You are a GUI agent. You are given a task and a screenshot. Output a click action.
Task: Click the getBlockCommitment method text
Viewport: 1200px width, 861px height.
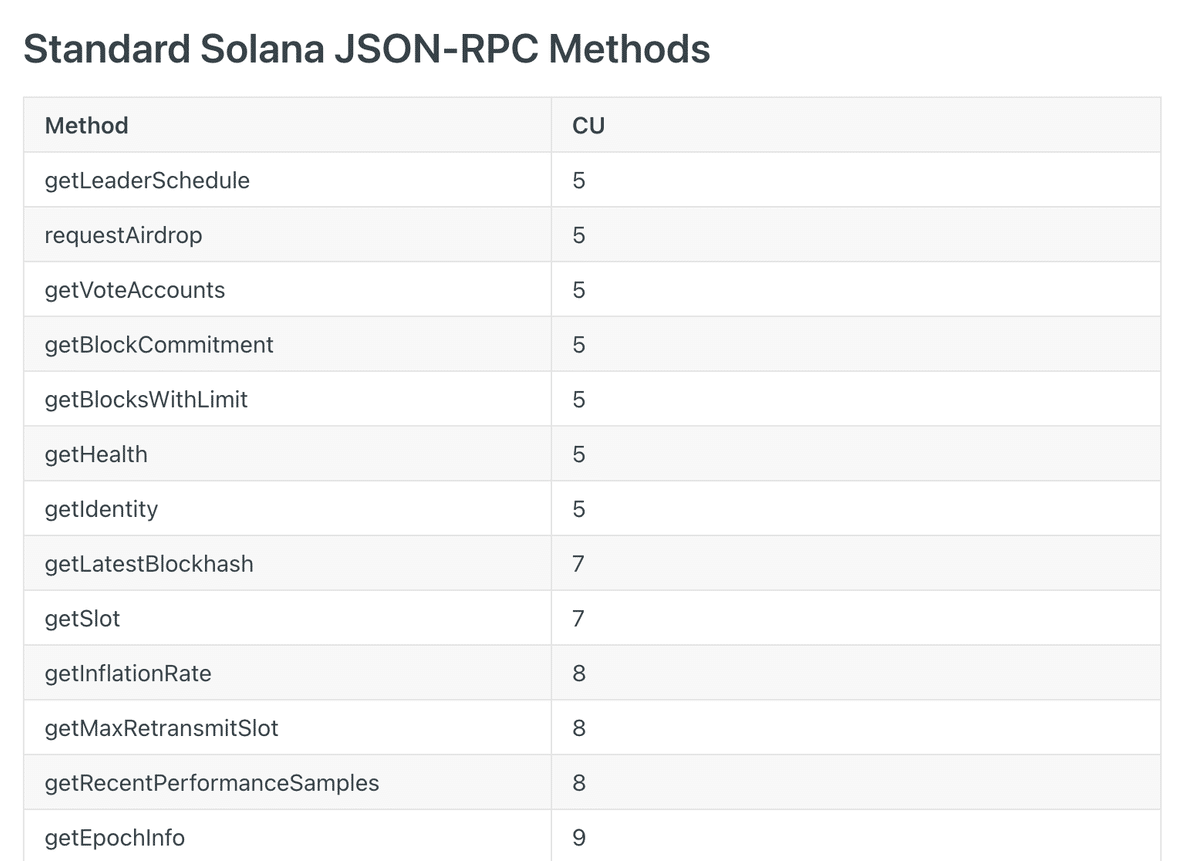pyautogui.click(x=159, y=345)
